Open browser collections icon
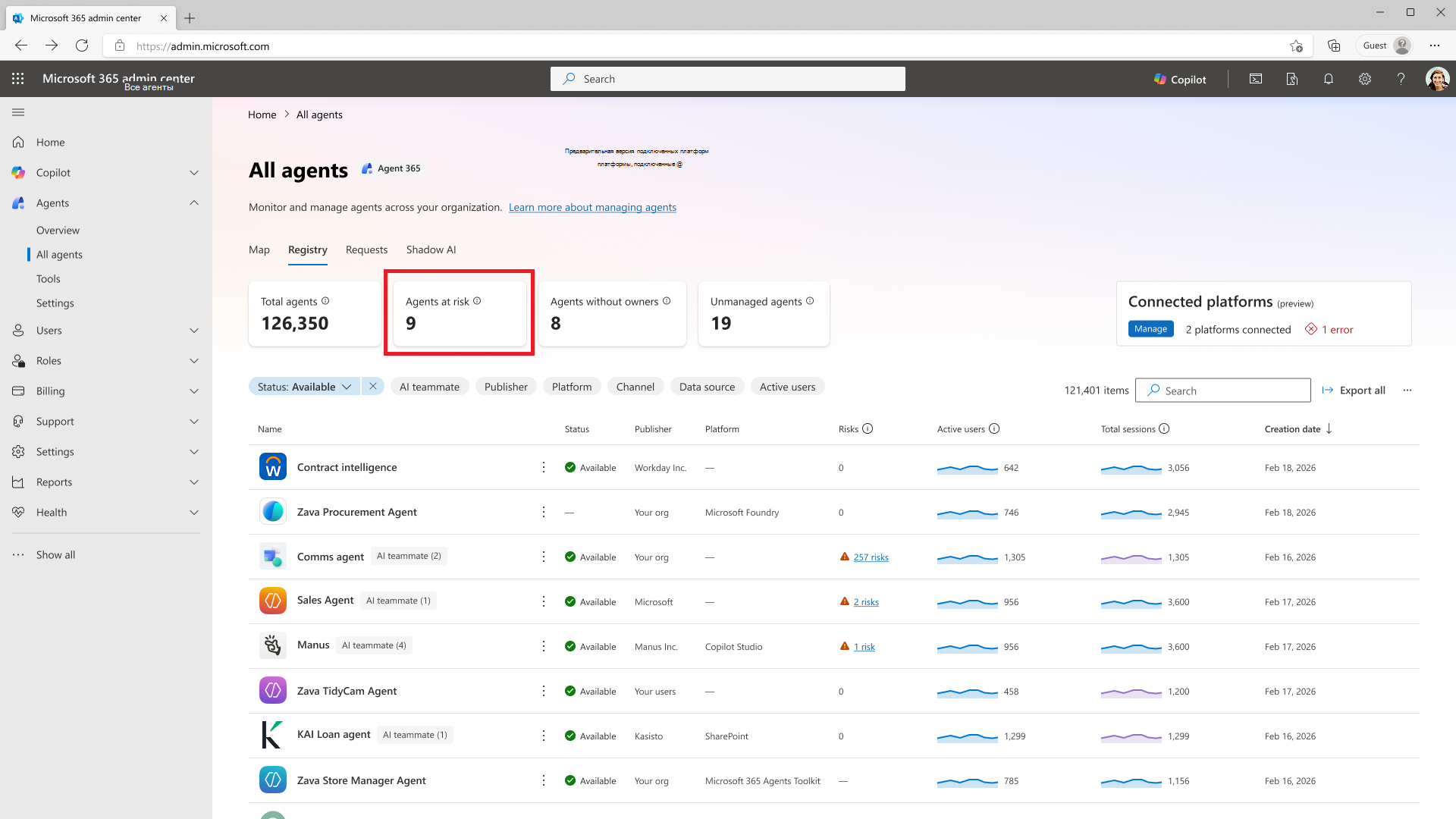Screen dimensions: 1456x819 coord(1334,45)
